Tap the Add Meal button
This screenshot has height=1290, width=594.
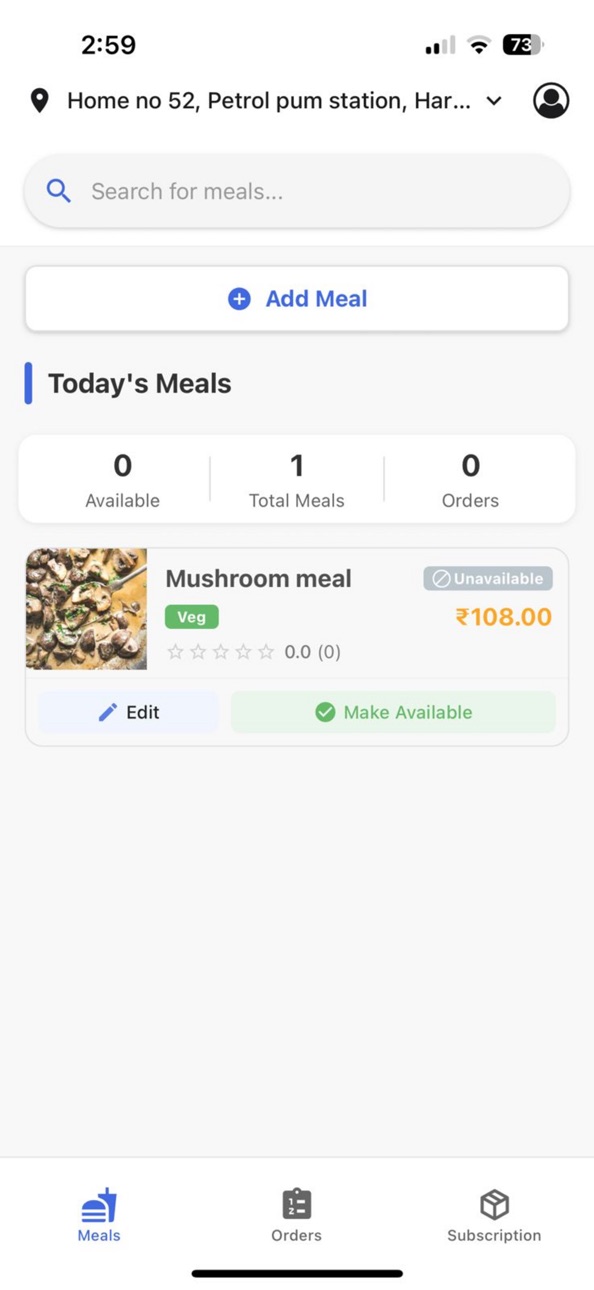click(297, 298)
